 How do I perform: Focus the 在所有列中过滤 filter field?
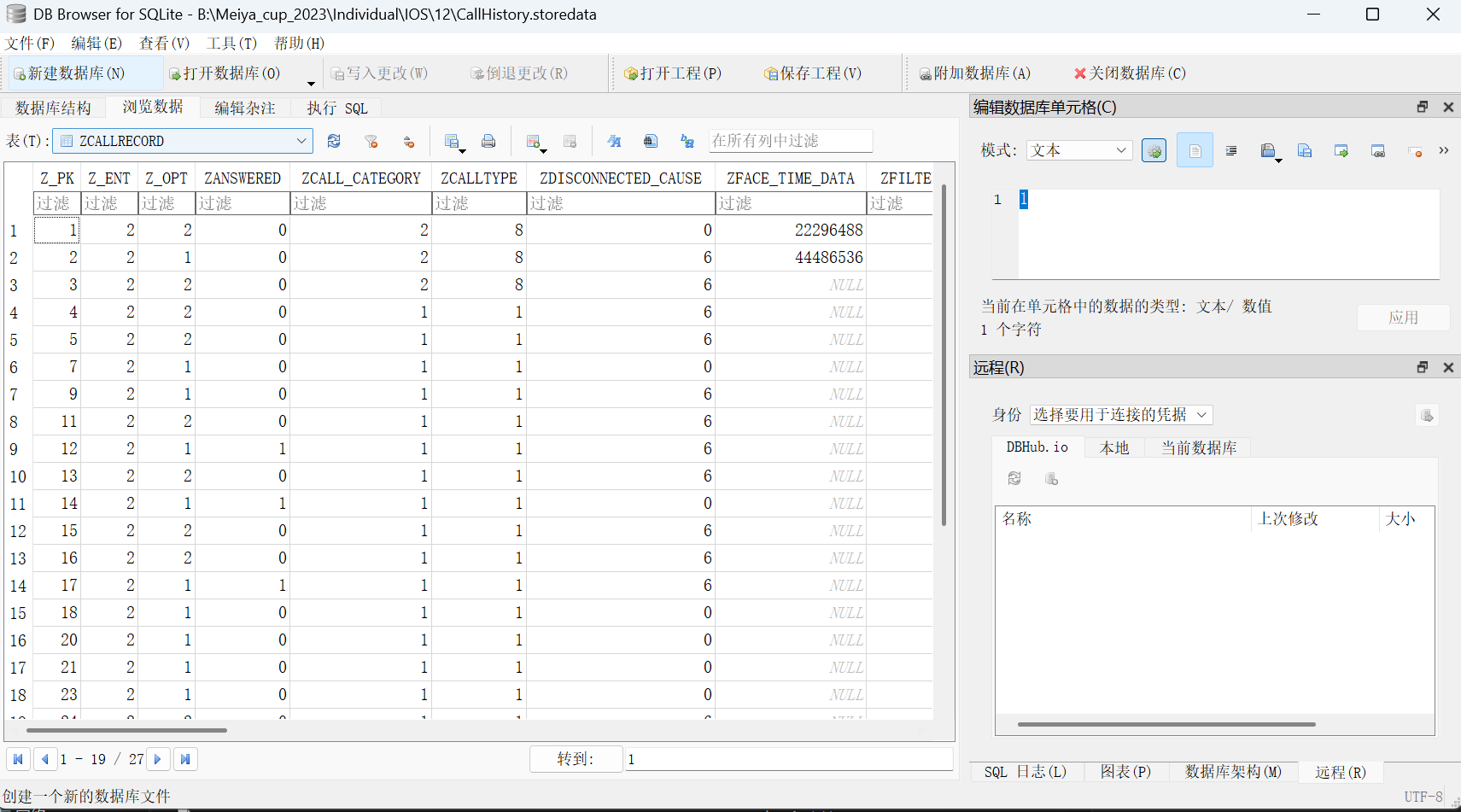[x=791, y=141]
